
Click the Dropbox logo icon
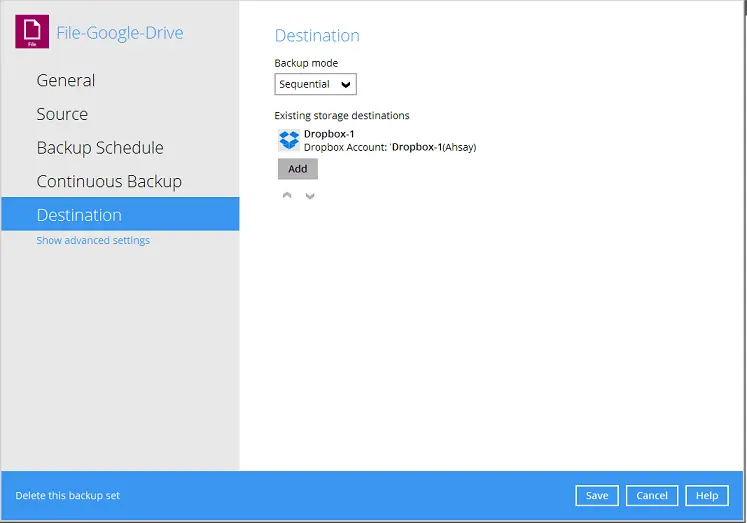(x=289, y=140)
